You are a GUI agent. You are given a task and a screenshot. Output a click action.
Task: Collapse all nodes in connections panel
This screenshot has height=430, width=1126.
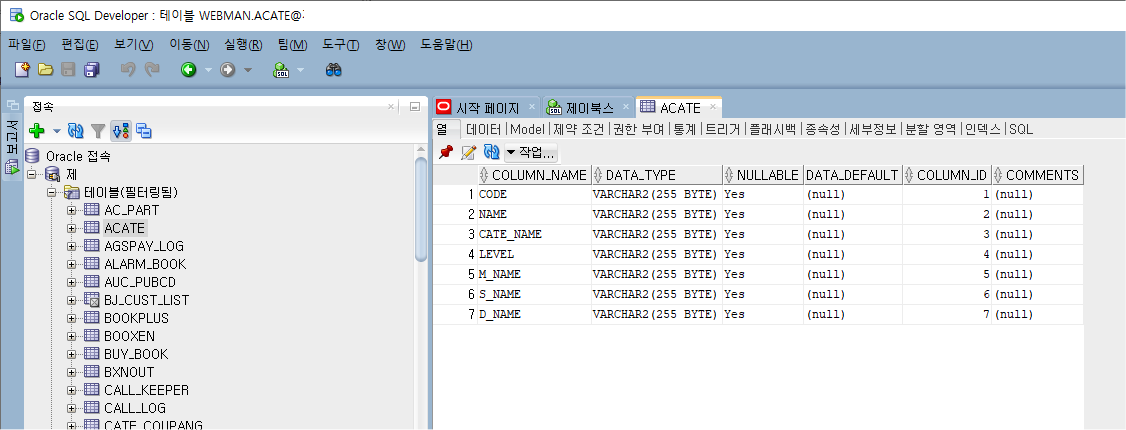pyautogui.click(x=144, y=131)
